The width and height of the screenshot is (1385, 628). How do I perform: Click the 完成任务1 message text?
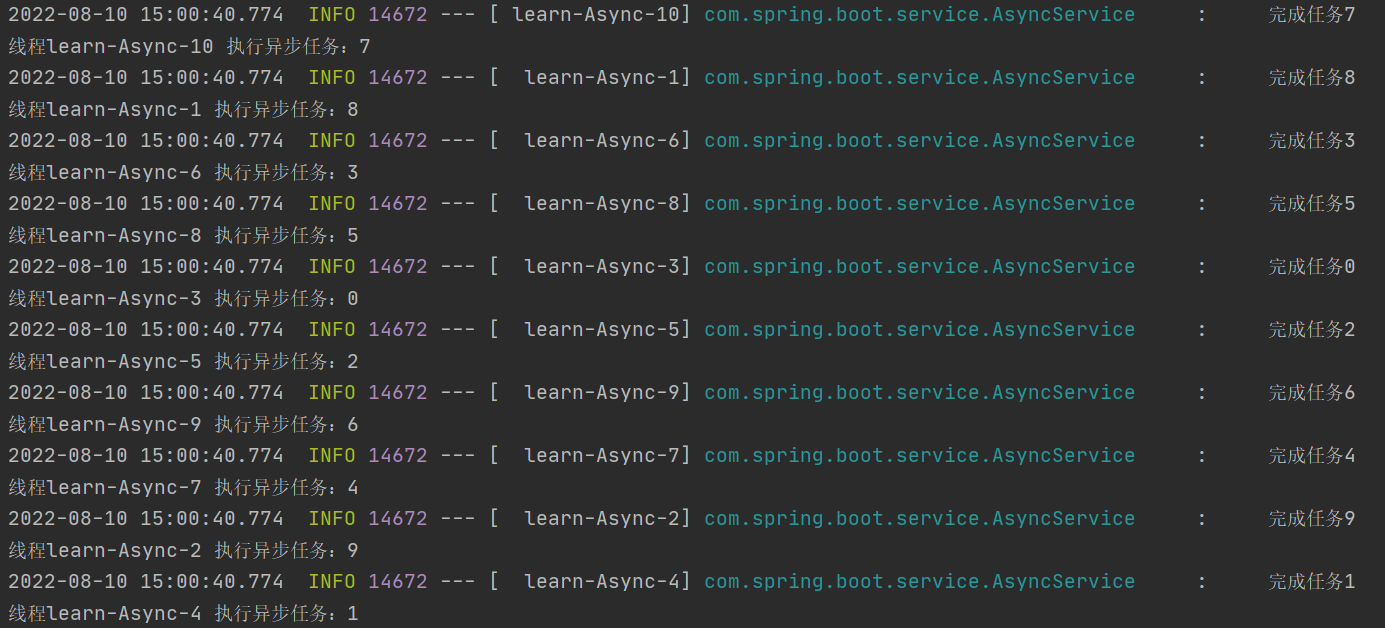(1311, 582)
